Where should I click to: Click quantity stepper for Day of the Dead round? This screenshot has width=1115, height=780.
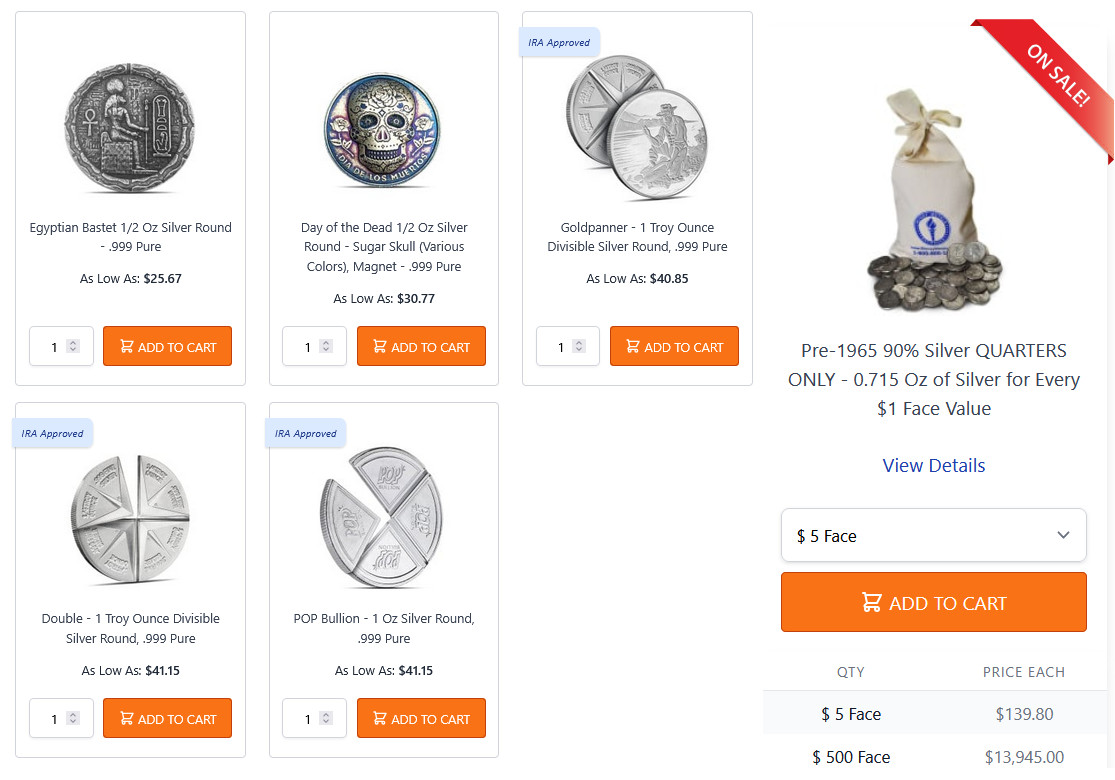pyautogui.click(x=326, y=347)
